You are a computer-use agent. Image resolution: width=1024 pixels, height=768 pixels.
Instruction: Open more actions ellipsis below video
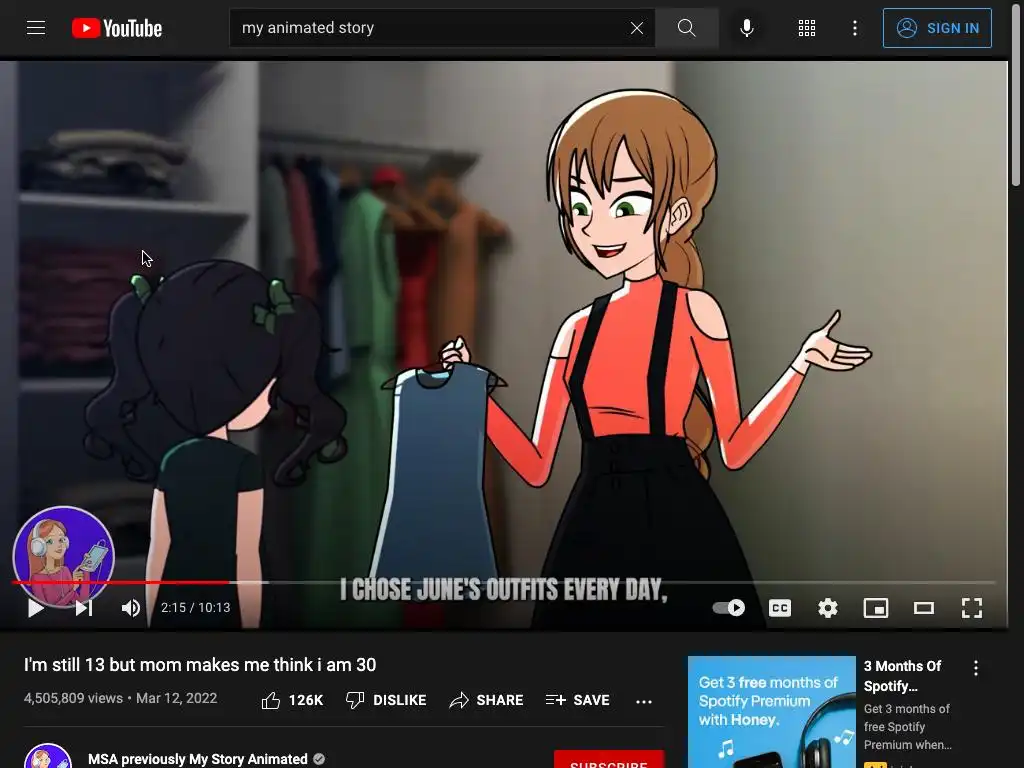point(644,701)
